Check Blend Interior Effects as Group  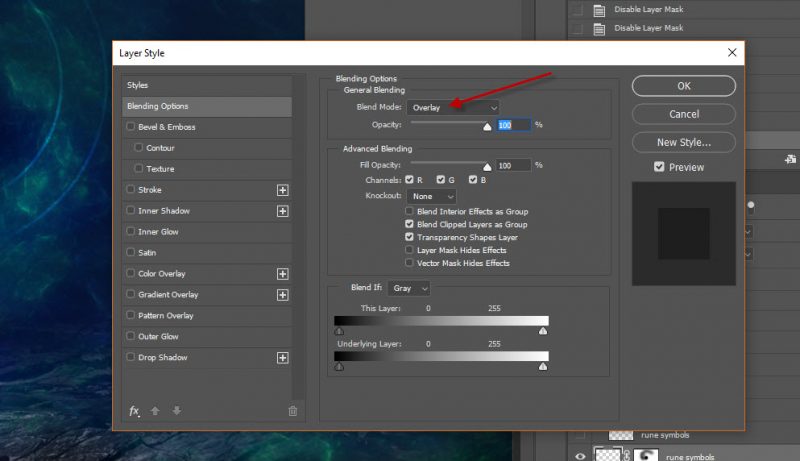(410, 212)
